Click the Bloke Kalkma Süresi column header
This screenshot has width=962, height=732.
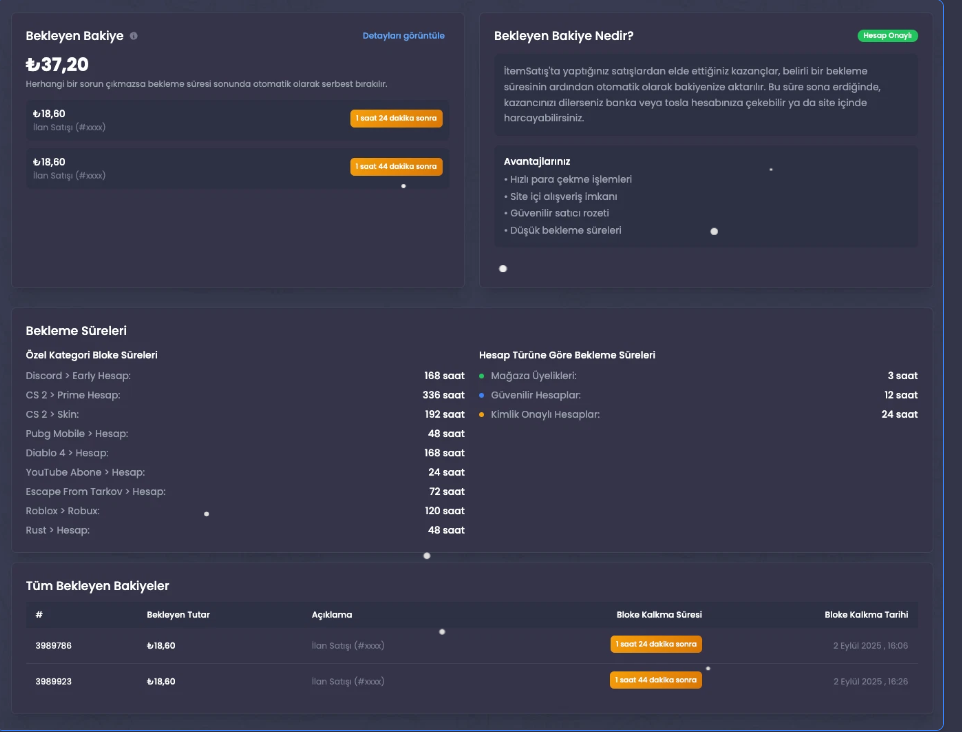point(659,615)
